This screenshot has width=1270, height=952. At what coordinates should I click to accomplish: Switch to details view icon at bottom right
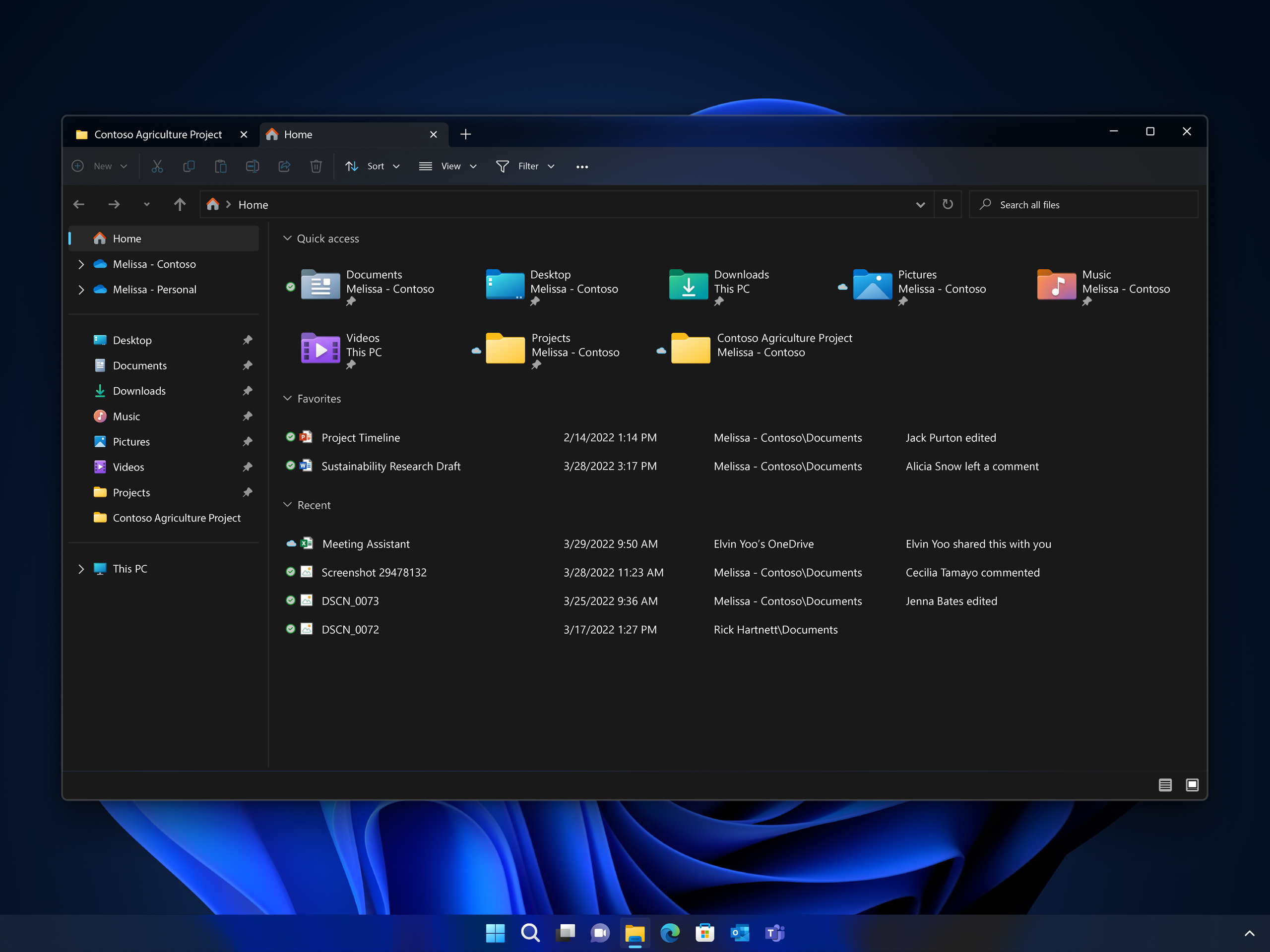pyautogui.click(x=1165, y=785)
